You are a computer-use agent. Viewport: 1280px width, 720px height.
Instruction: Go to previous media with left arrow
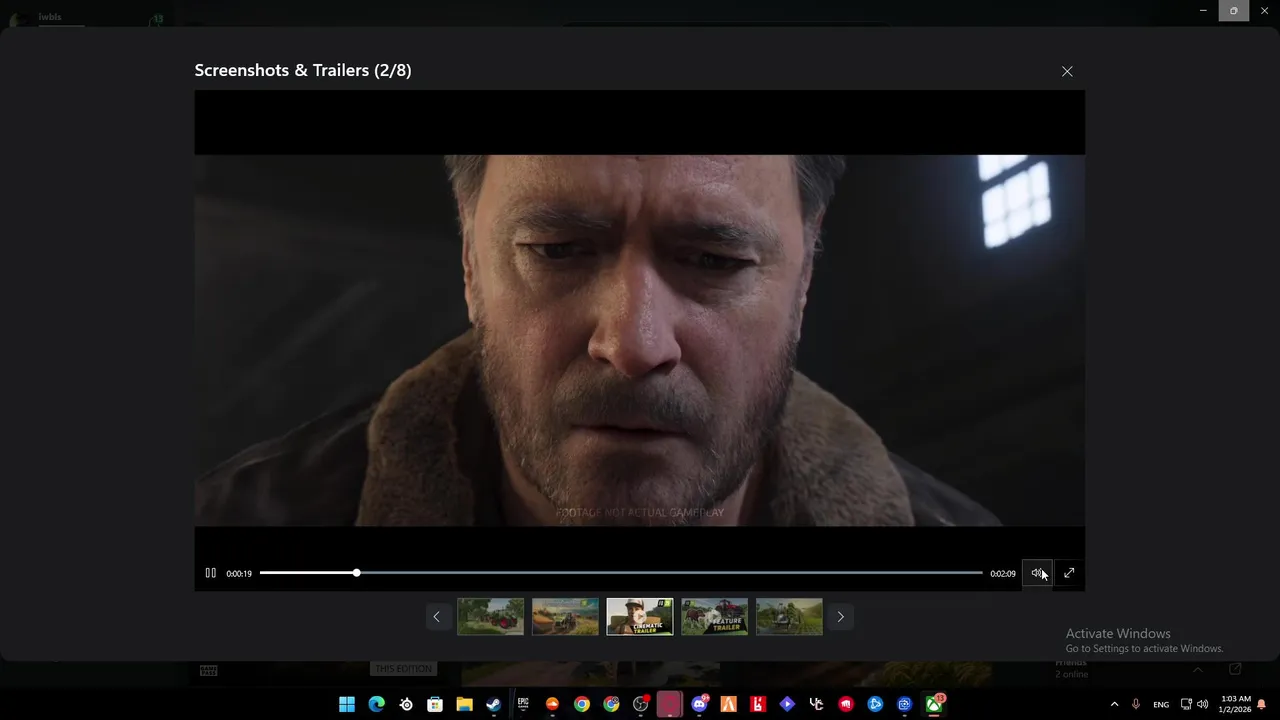pos(436,617)
